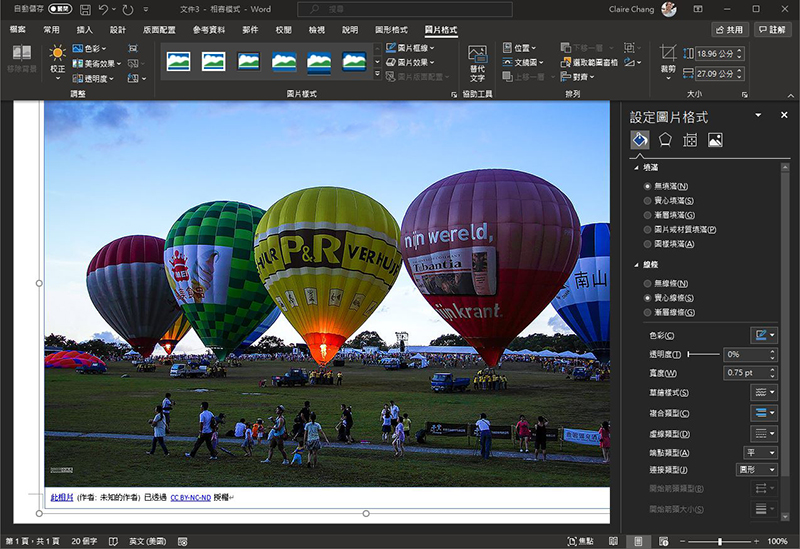Image resolution: width=800 pixels, height=549 pixels.
Task: Open the Effects pentagon icon in pane
Action: [x=665, y=140]
